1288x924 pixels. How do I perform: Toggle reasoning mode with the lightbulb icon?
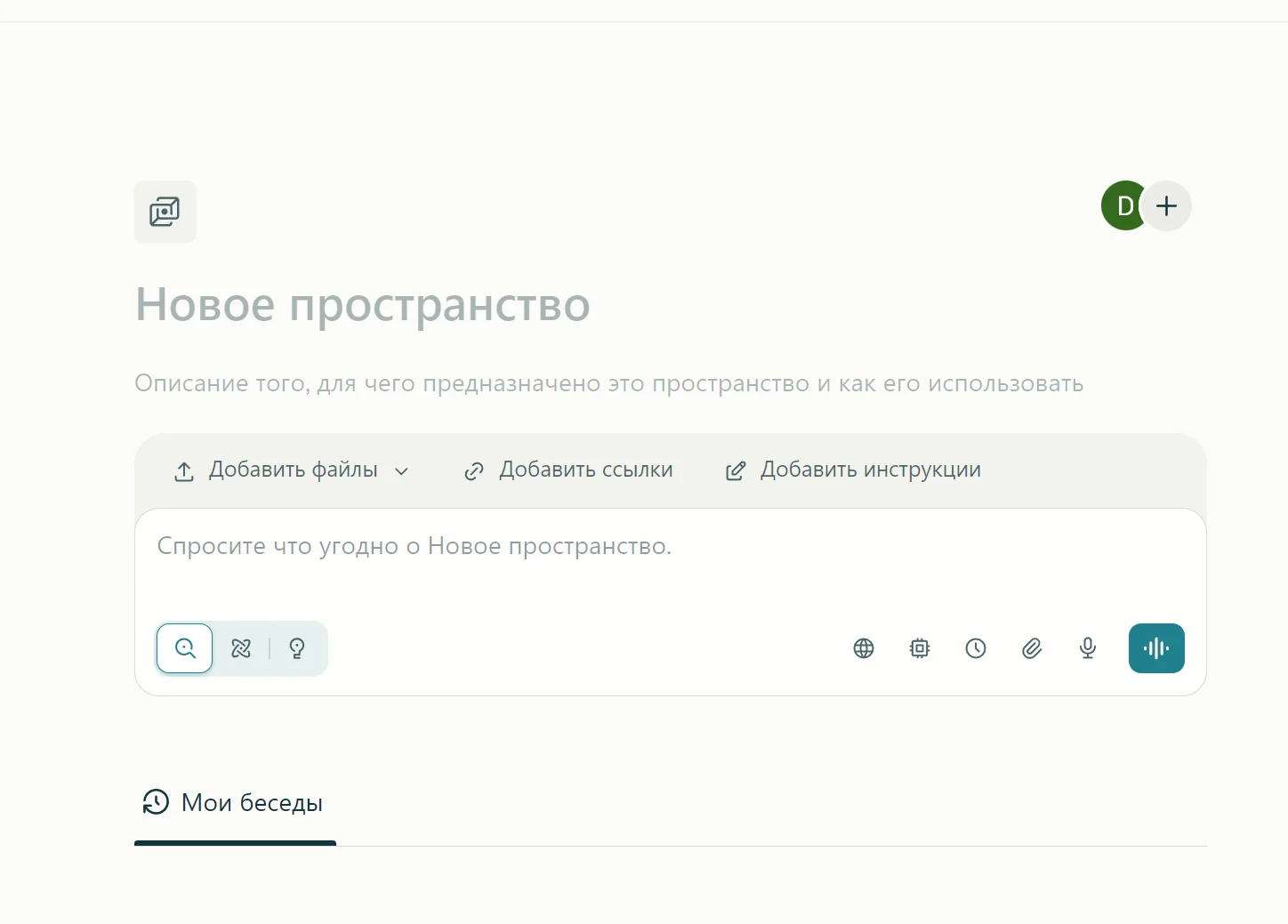296,648
